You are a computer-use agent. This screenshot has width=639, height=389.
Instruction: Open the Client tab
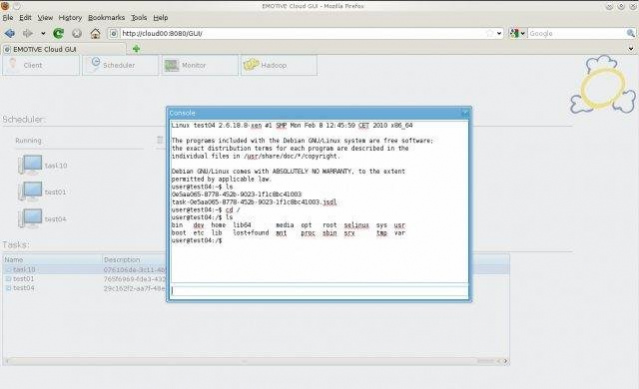click(x=41, y=65)
